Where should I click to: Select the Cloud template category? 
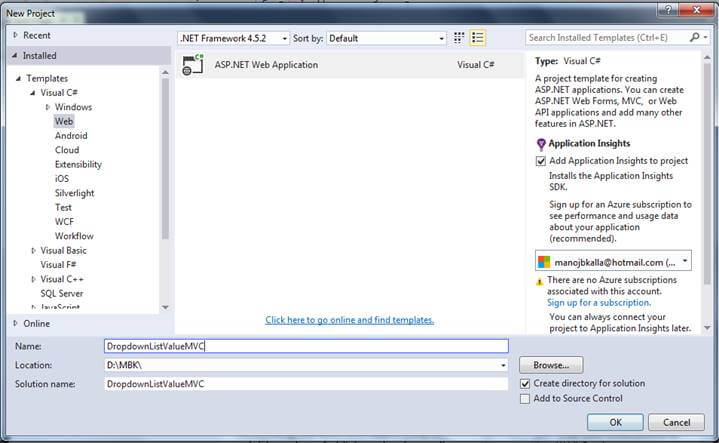coord(67,150)
